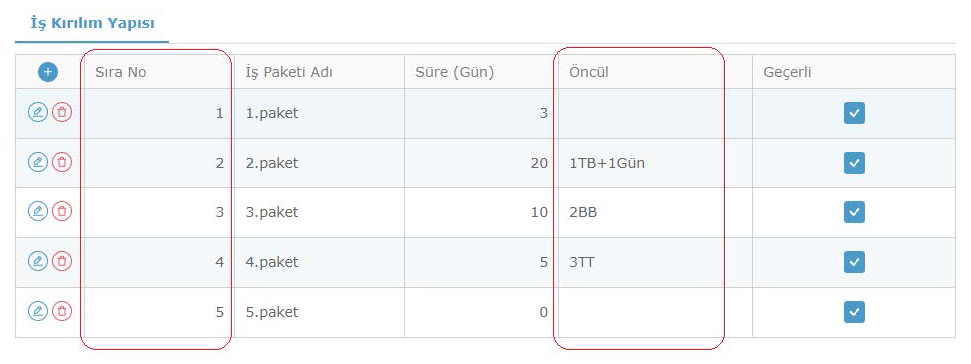This screenshot has height=364, width=971.
Task: Uncheck Geçerli for 3.paket
Action: [x=854, y=212]
